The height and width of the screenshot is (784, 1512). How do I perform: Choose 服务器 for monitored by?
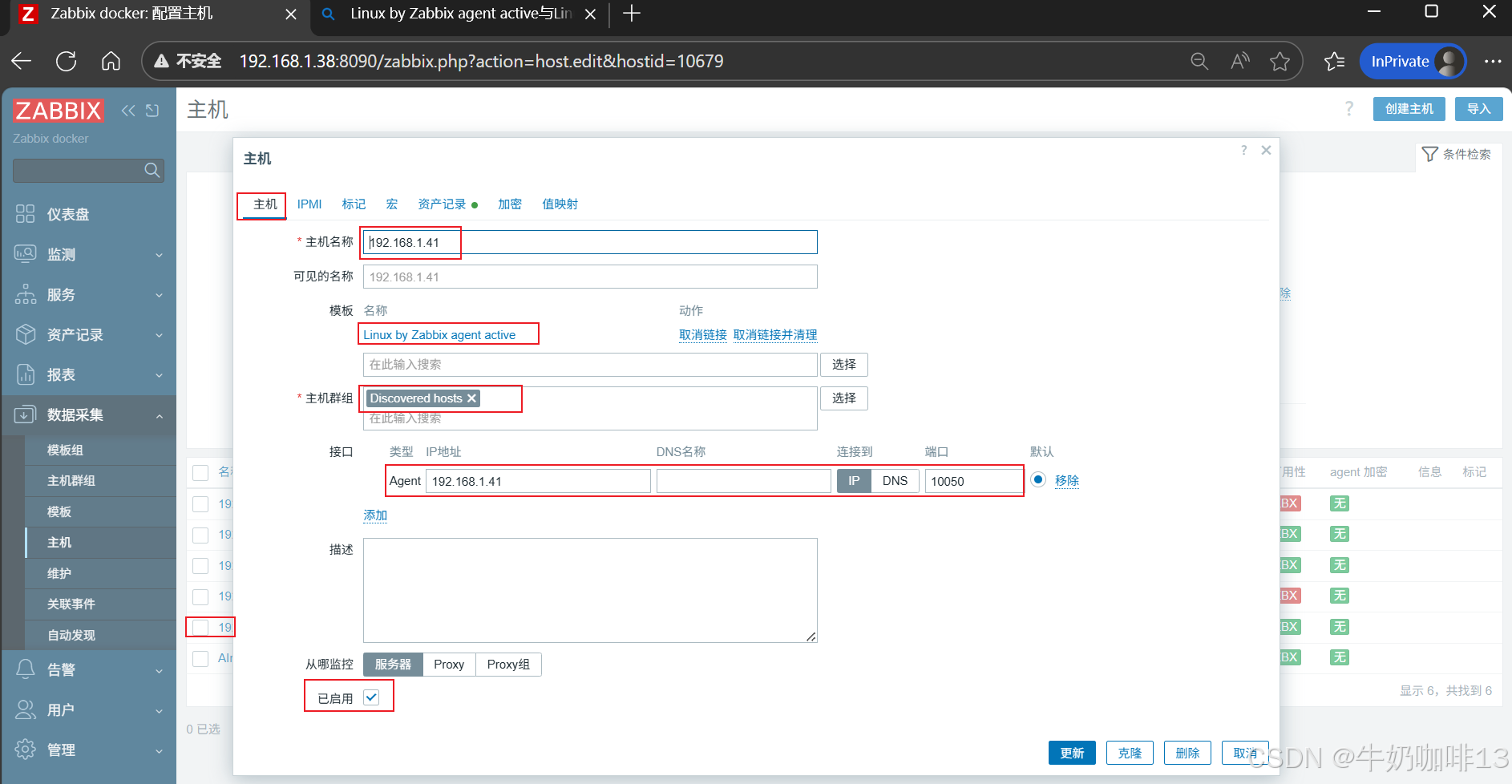click(x=393, y=665)
